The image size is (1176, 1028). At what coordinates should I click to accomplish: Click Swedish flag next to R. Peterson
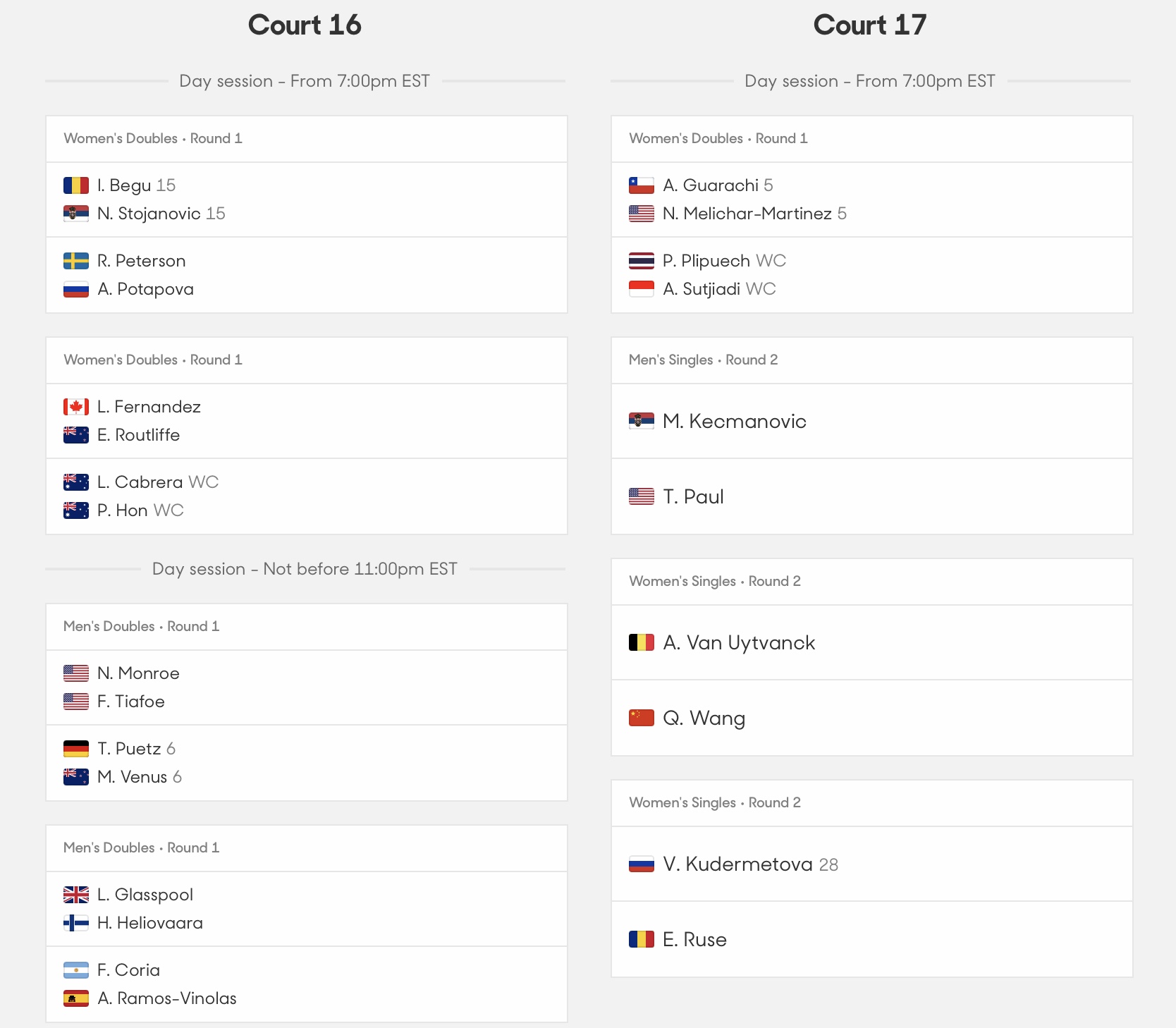(x=76, y=261)
